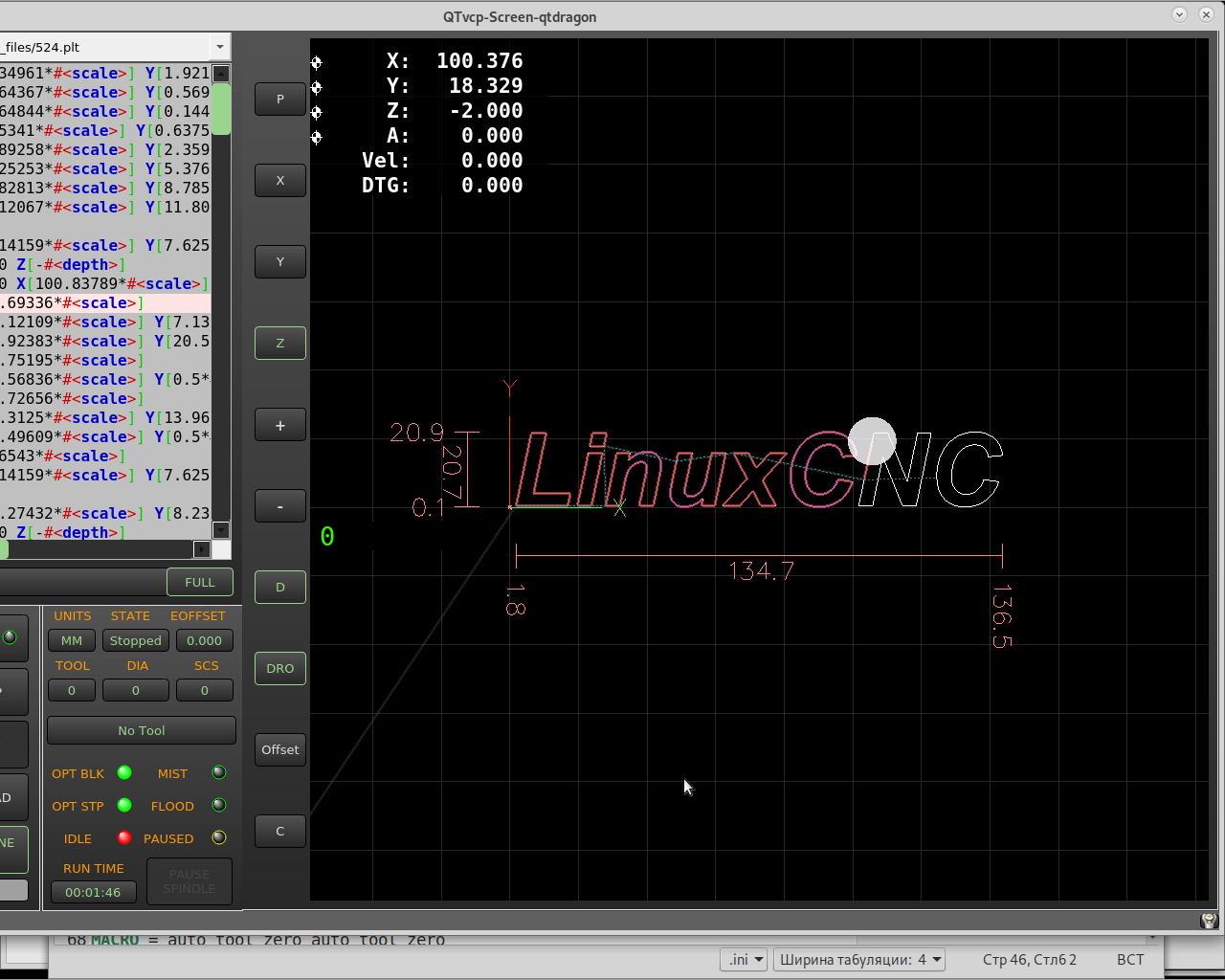This screenshot has width=1225, height=980.
Task: Toggle the OPT STP green LED
Action: click(x=124, y=805)
